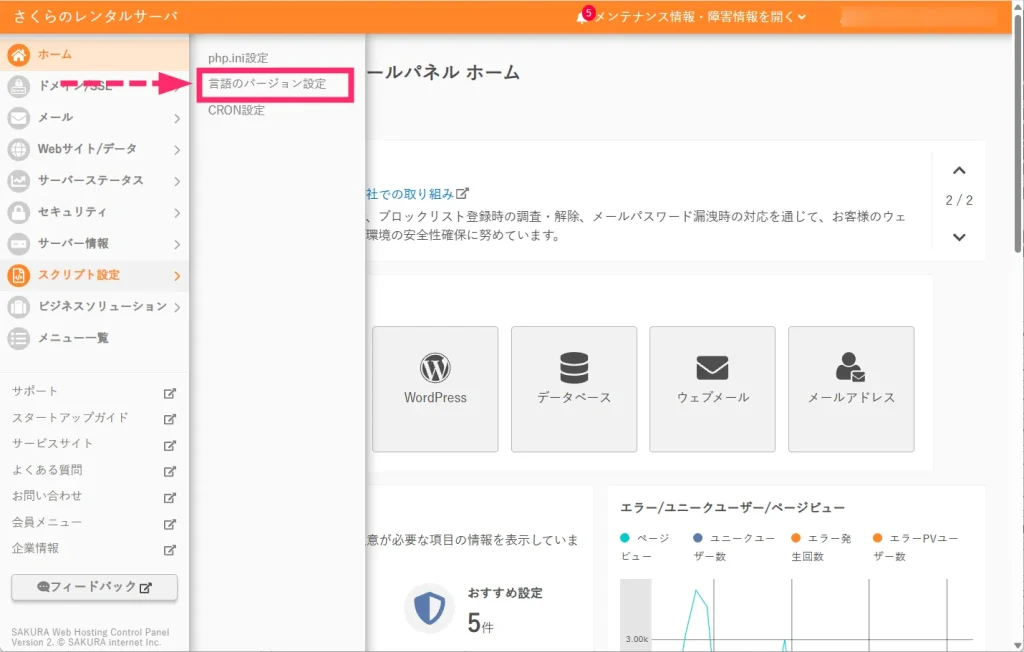This screenshot has height=652, width=1024.
Task: Expand the ビジネスソリューション chevron
Action: click(177, 307)
